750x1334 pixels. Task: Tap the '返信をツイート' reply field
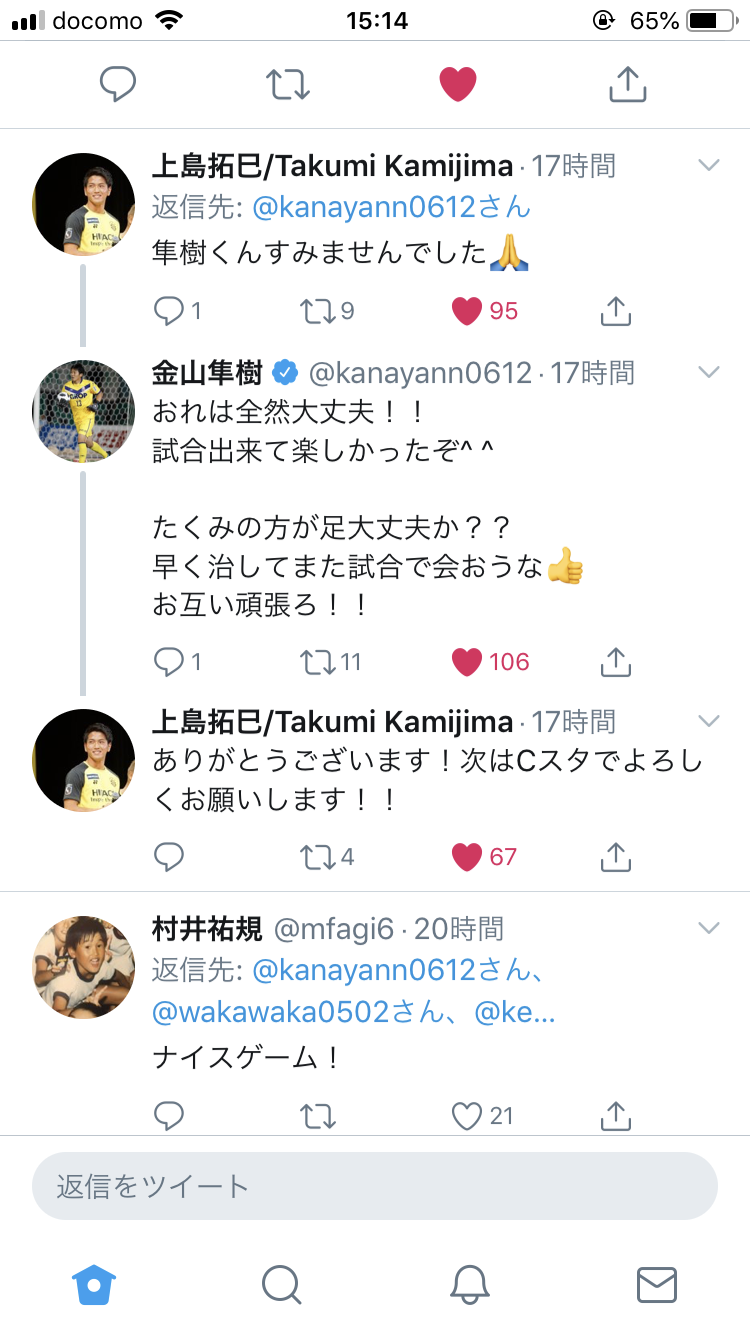pos(375,1186)
